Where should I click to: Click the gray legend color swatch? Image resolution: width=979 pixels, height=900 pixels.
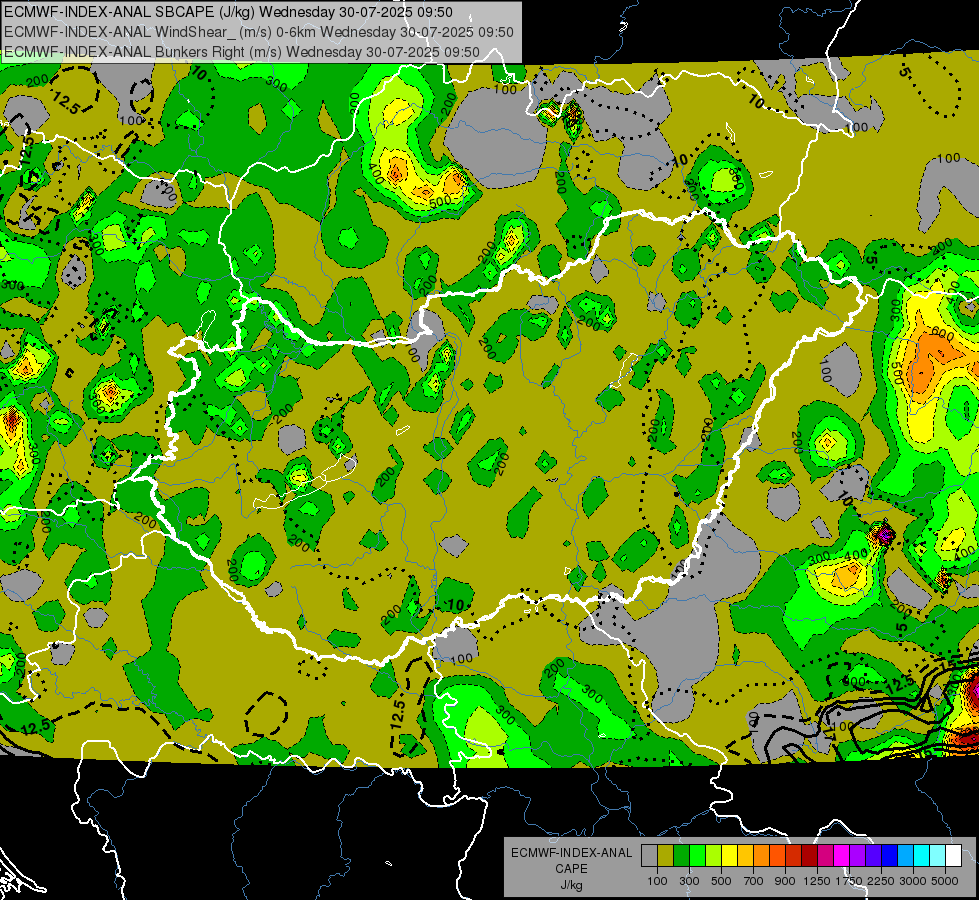[x=649, y=856]
